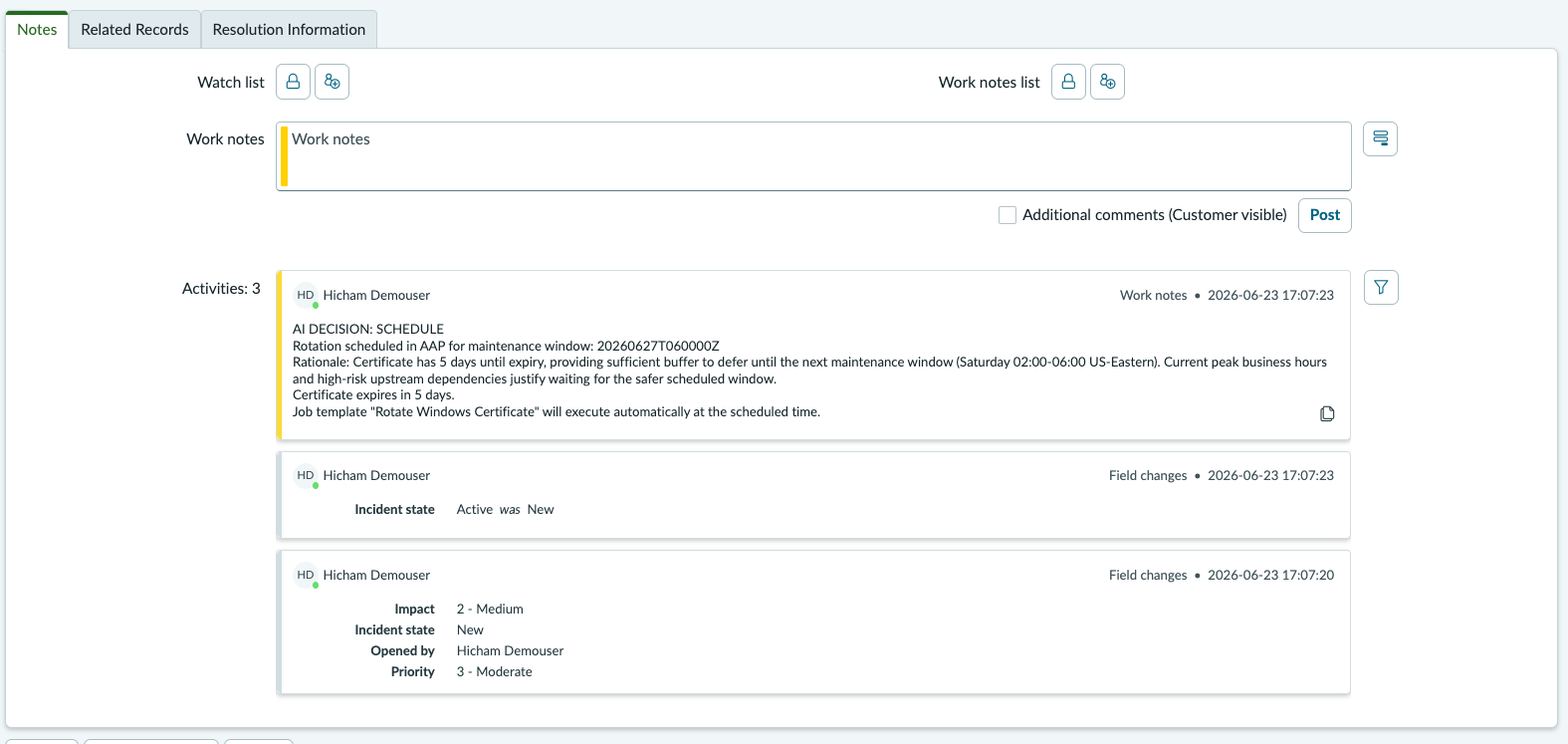Open the Related Records tab
Viewport: 1568px width, 744px height.
(134, 29)
